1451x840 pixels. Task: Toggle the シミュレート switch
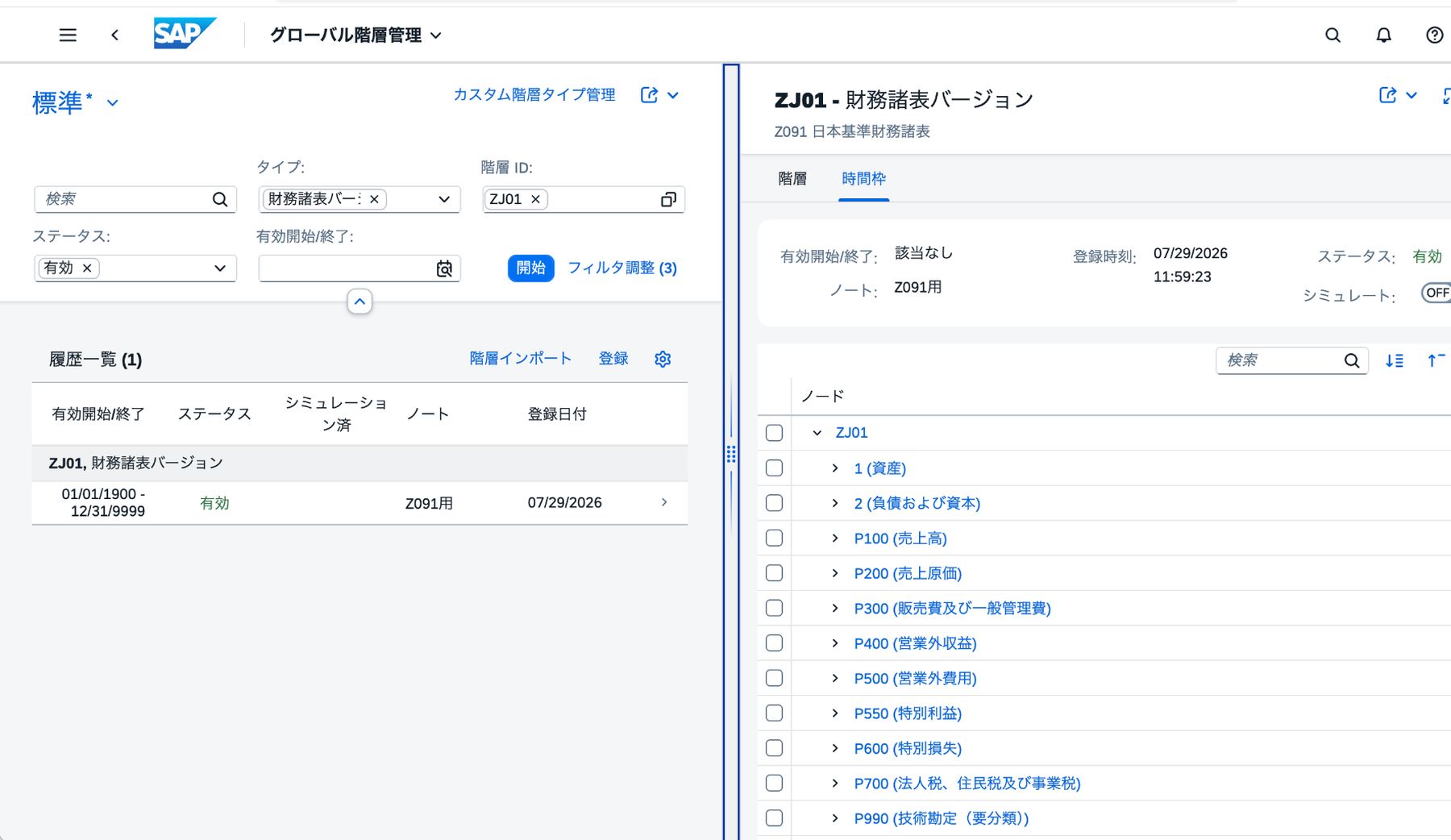tap(1436, 293)
